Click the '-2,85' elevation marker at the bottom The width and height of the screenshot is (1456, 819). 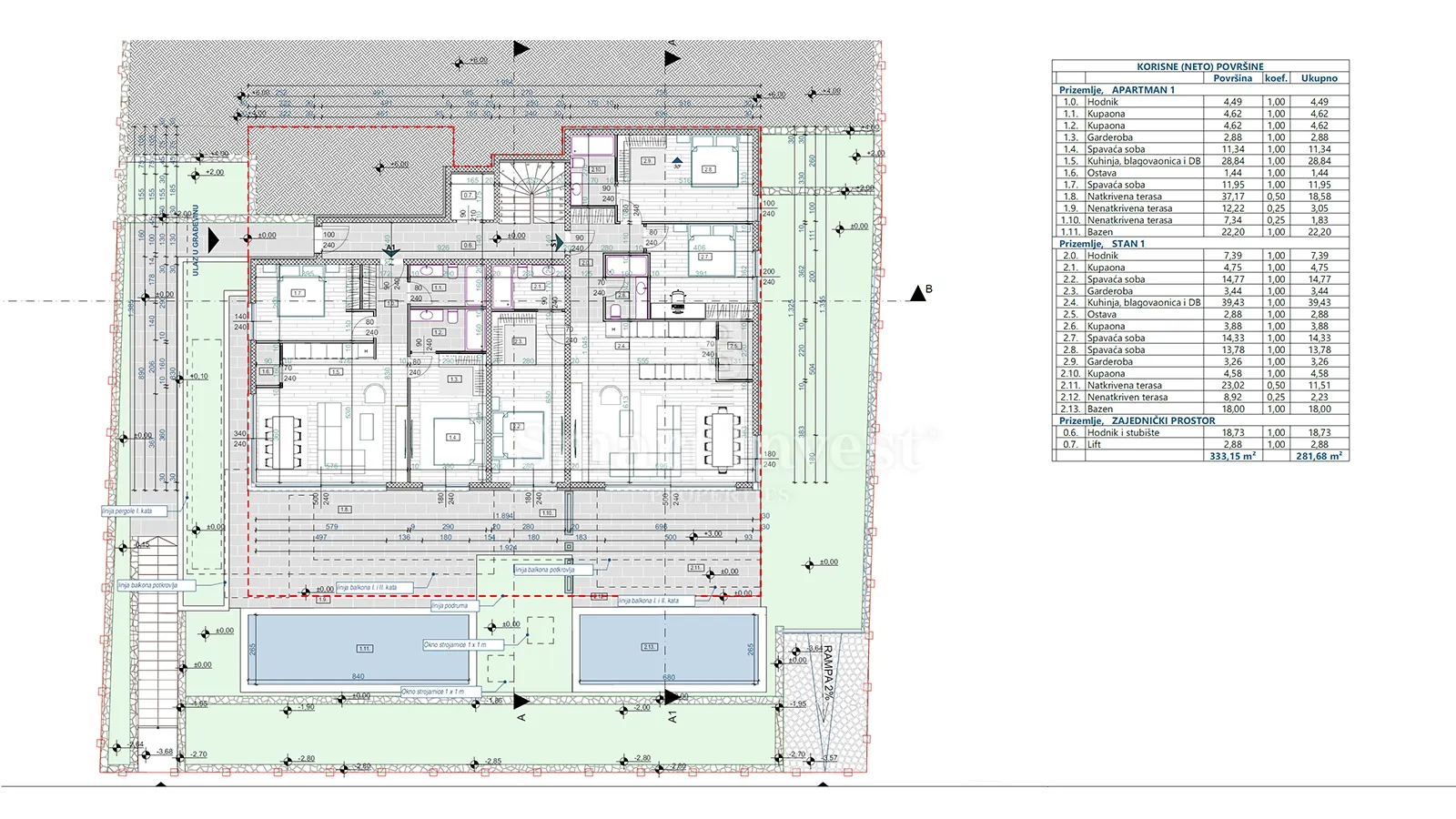[x=486, y=761]
